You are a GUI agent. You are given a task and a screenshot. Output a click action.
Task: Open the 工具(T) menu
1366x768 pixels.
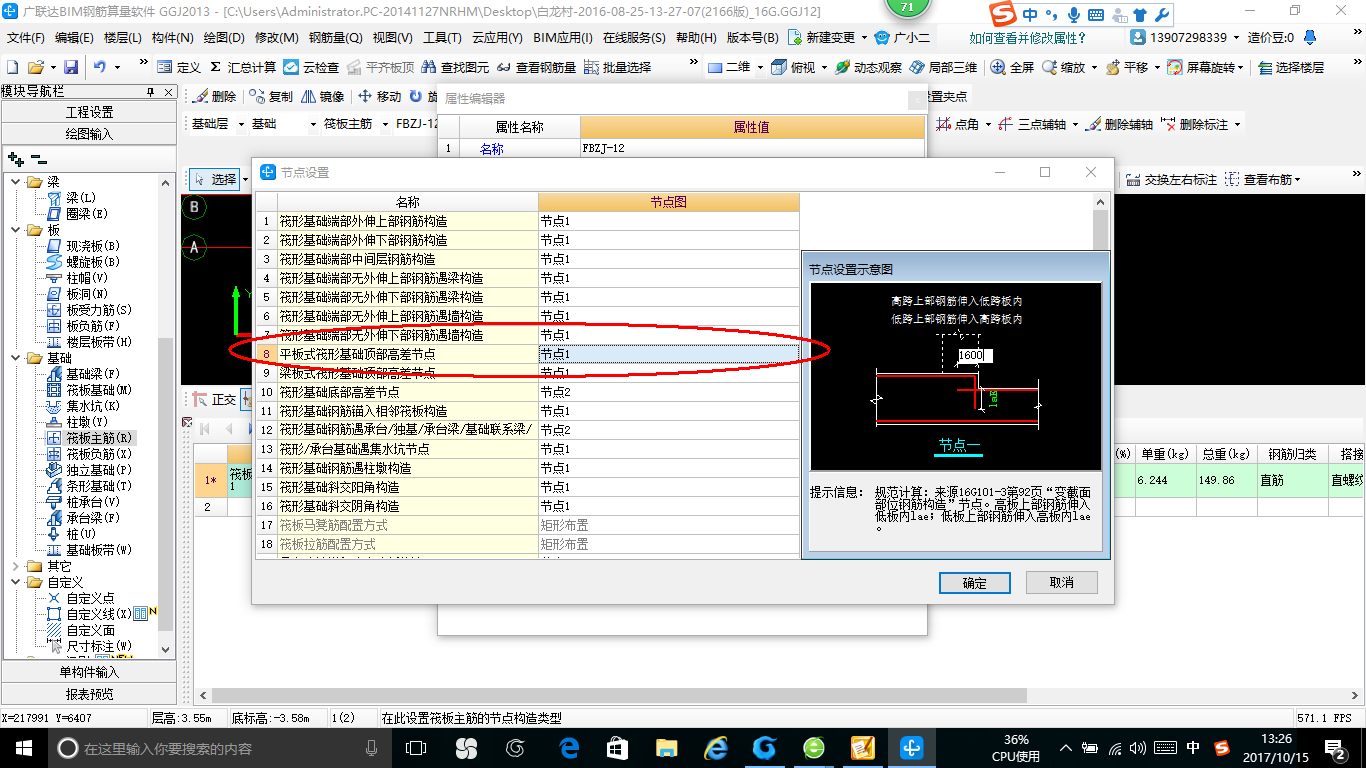[x=442, y=37]
